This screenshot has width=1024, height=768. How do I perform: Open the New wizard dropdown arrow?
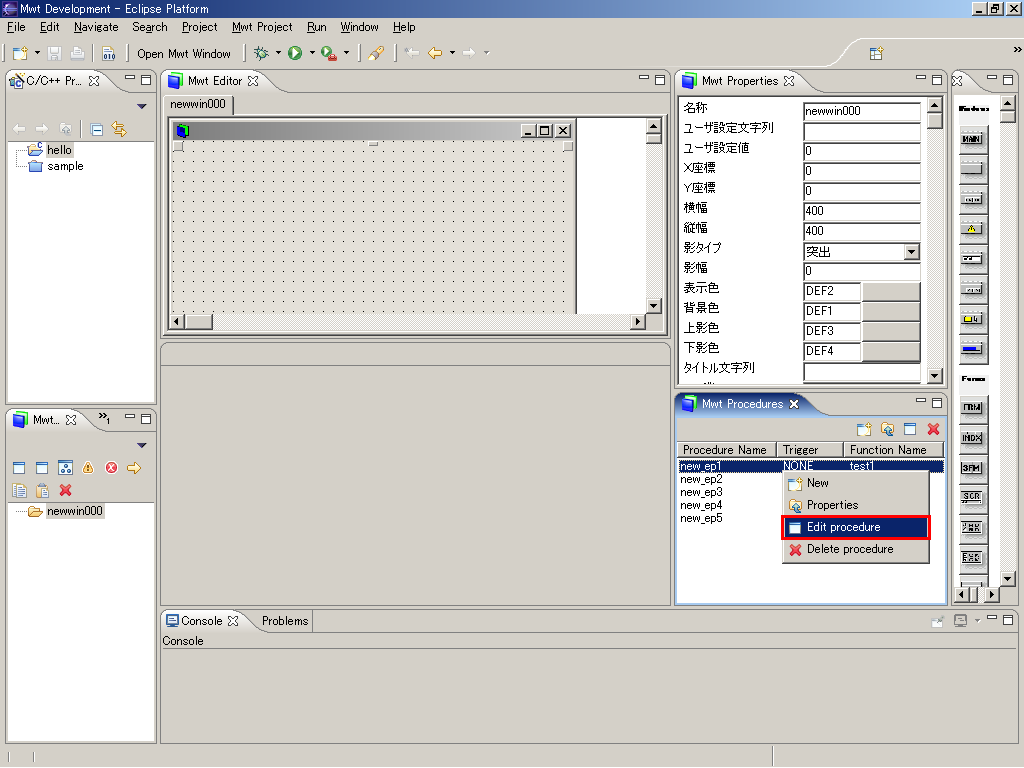pos(37,53)
